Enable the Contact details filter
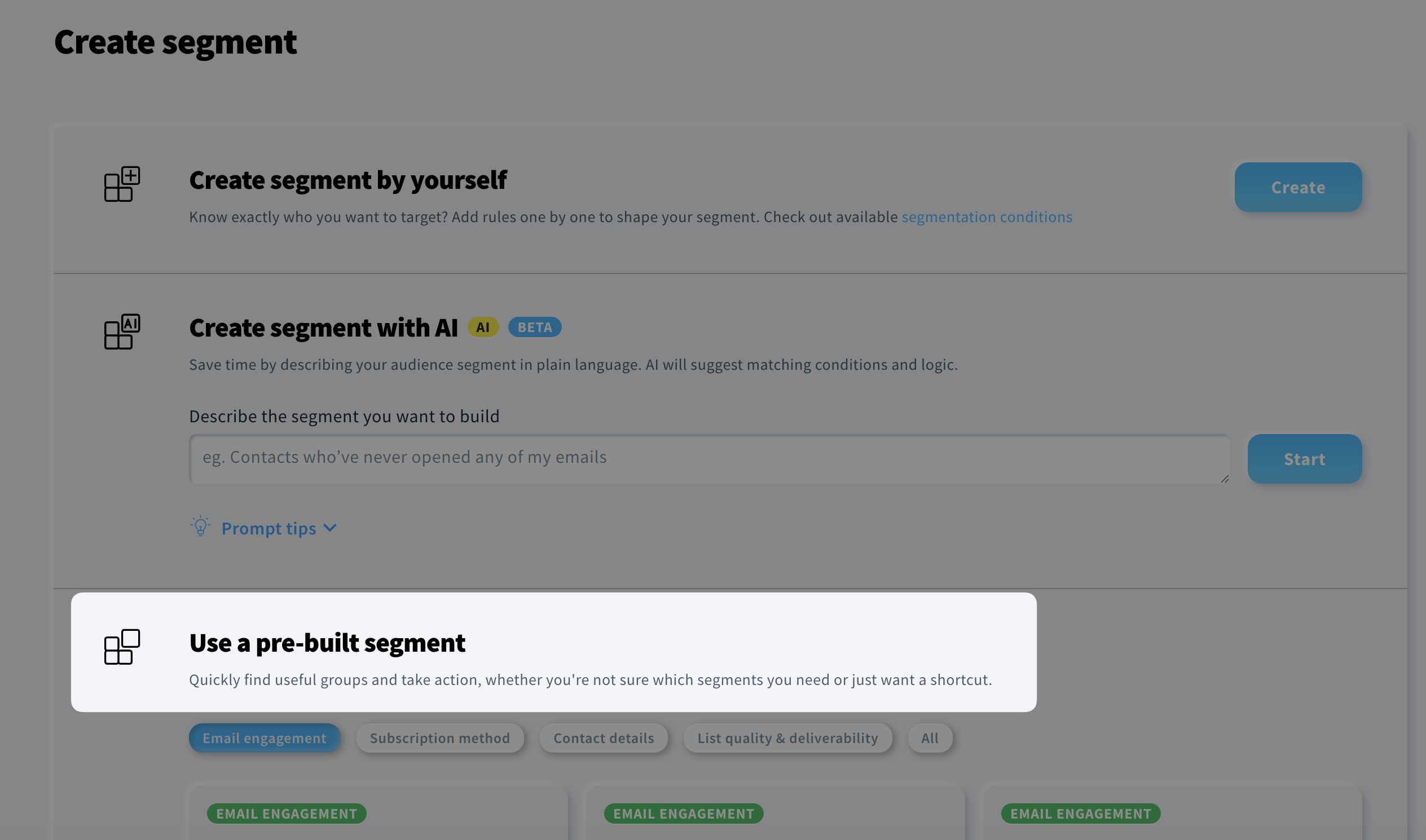This screenshot has height=840, width=1426. coord(603,737)
